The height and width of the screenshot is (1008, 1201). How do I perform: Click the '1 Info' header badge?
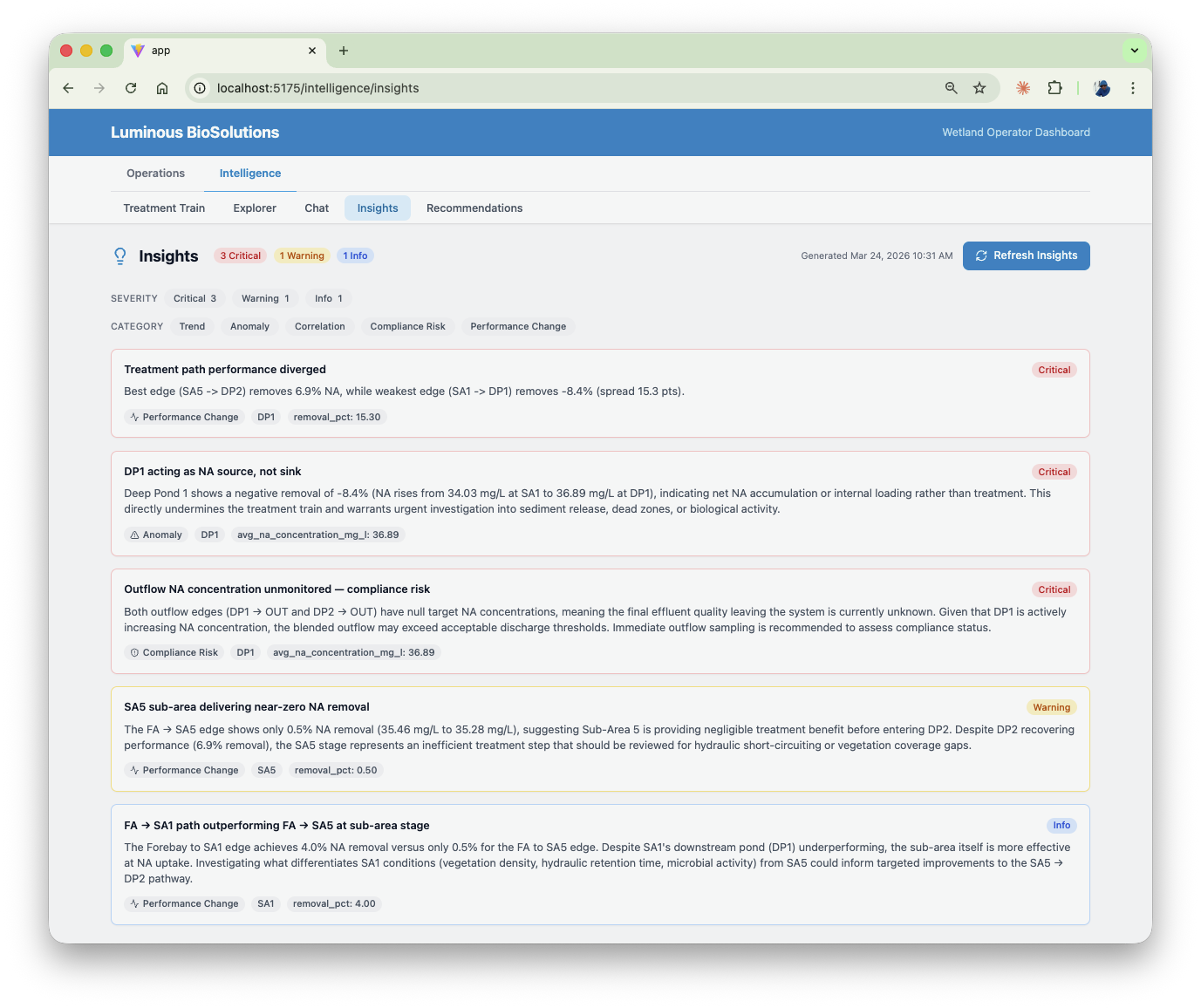(x=355, y=255)
